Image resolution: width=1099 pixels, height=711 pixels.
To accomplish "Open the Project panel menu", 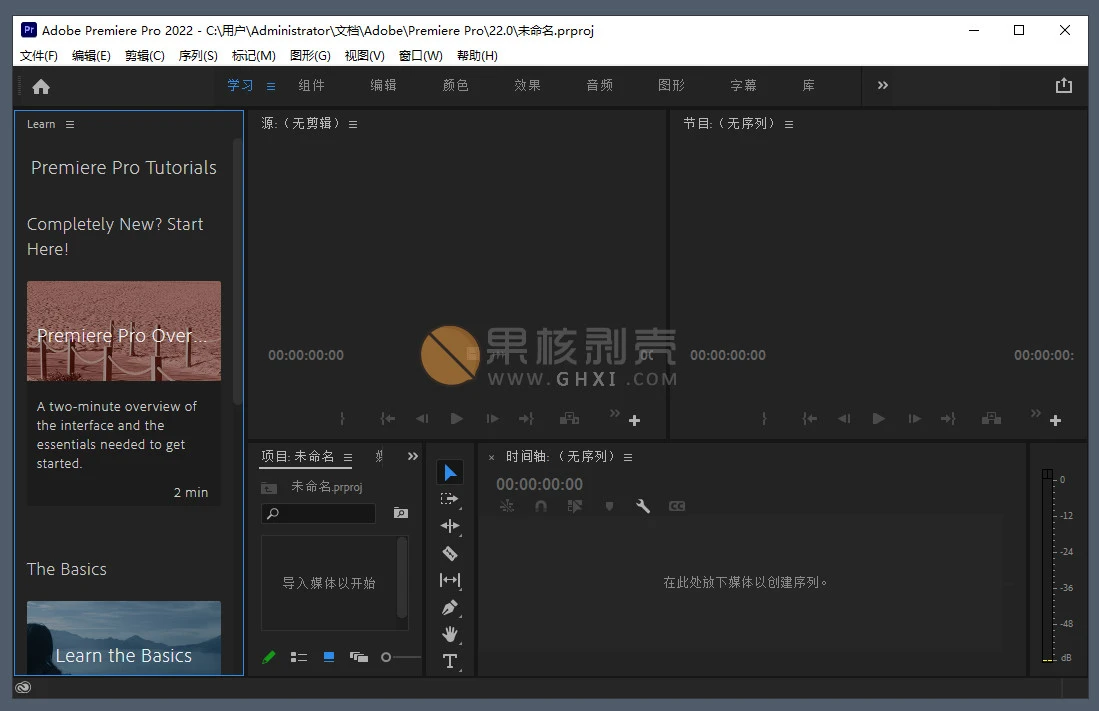I will (348, 457).
